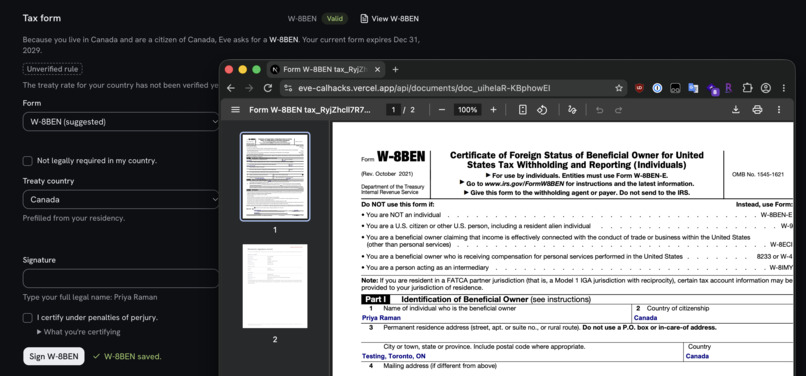Click the browser forward arrow
This screenshot has width=806, height=376.
click(249, 88)
